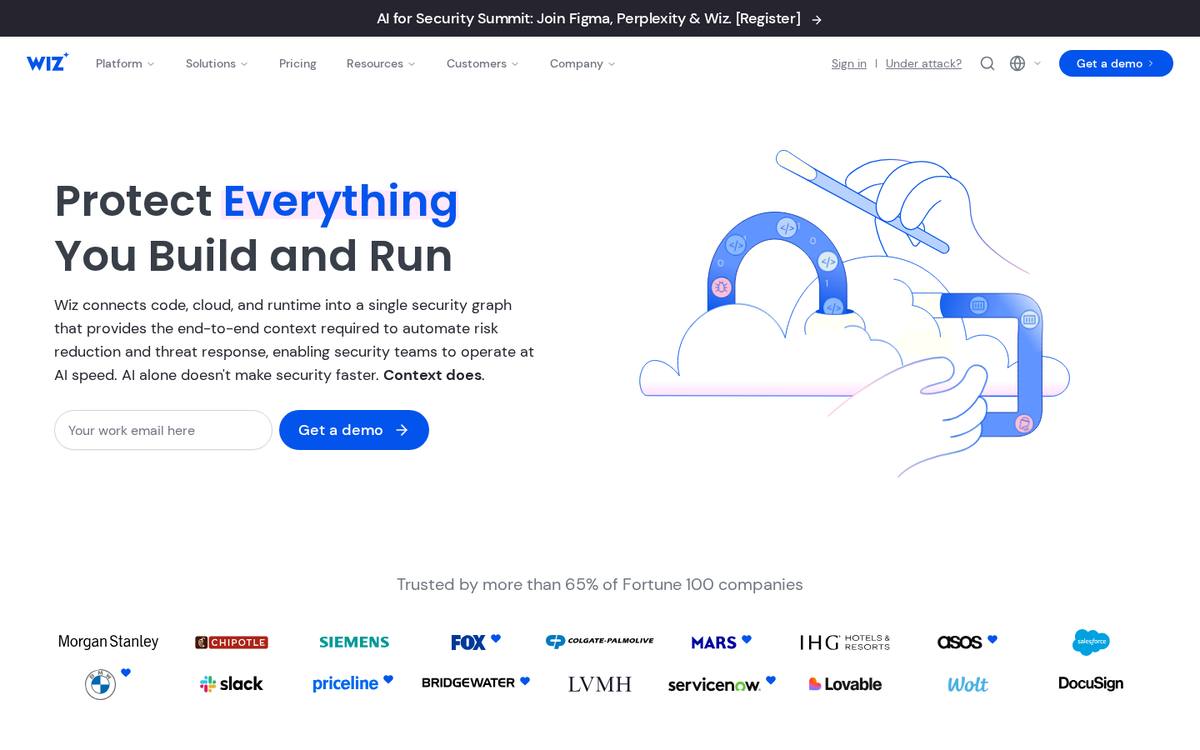
Task: Click the Wolt logo
Action: pyautogui.click(x=967, y=684)
